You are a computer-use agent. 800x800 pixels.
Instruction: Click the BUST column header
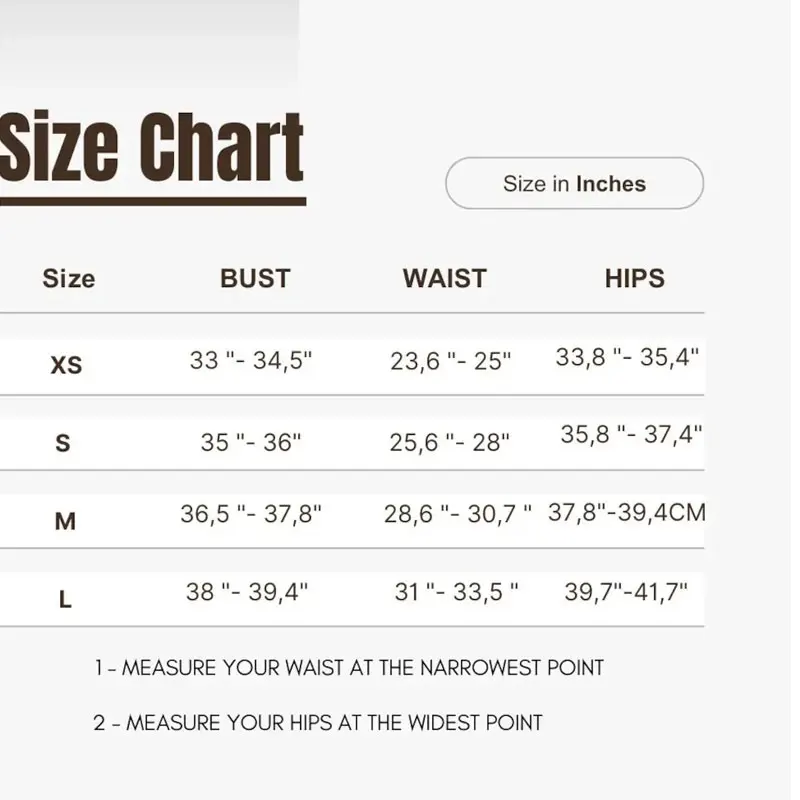[255, 279]
